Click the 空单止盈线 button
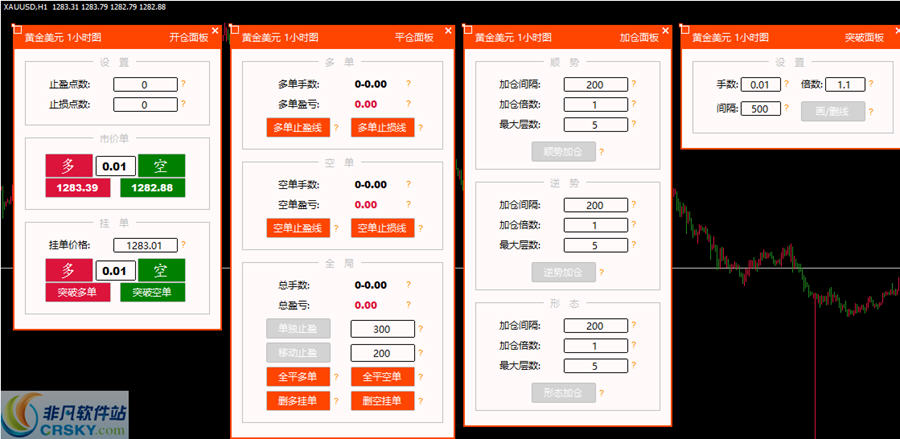The image size is (900, 439). click(298, 228)
